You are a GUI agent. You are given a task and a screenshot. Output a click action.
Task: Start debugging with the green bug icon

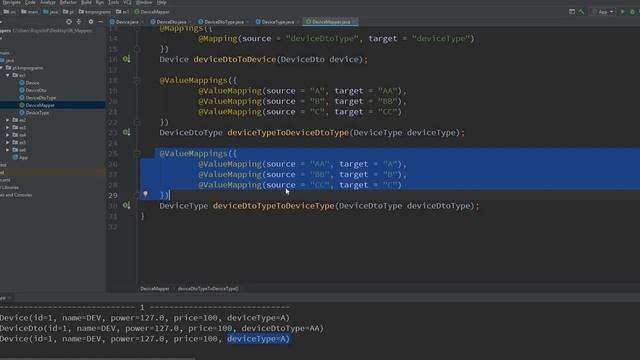pyautogui.click(x=632, y=12)
